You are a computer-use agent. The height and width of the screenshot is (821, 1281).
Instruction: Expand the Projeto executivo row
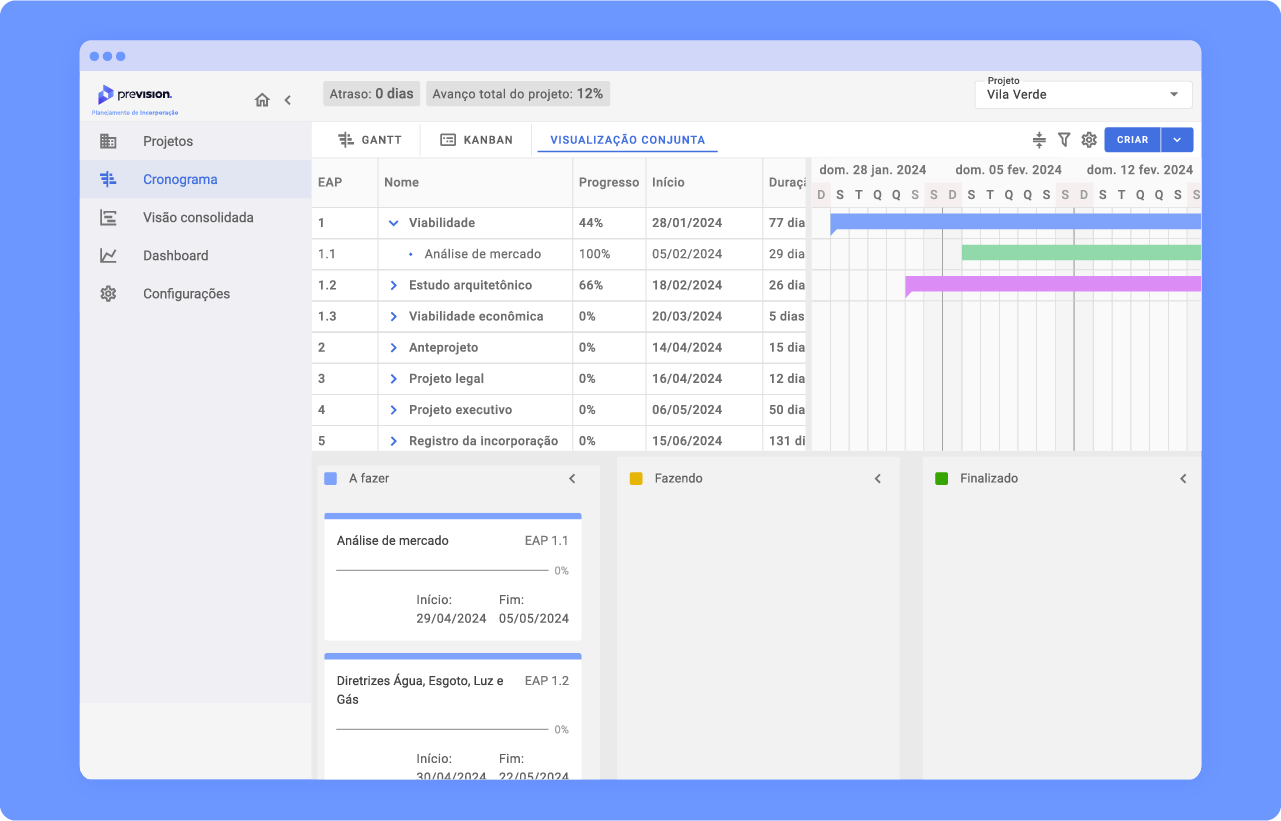pos(394,409)
